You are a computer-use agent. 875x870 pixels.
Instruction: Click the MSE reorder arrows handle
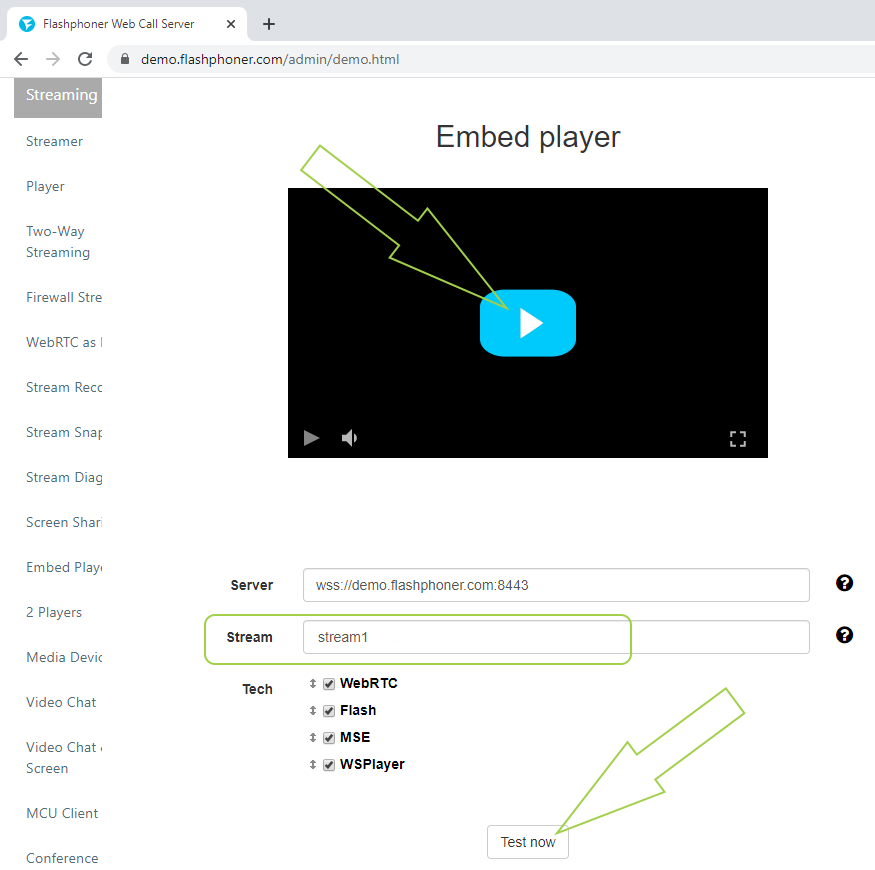[313, 738]
